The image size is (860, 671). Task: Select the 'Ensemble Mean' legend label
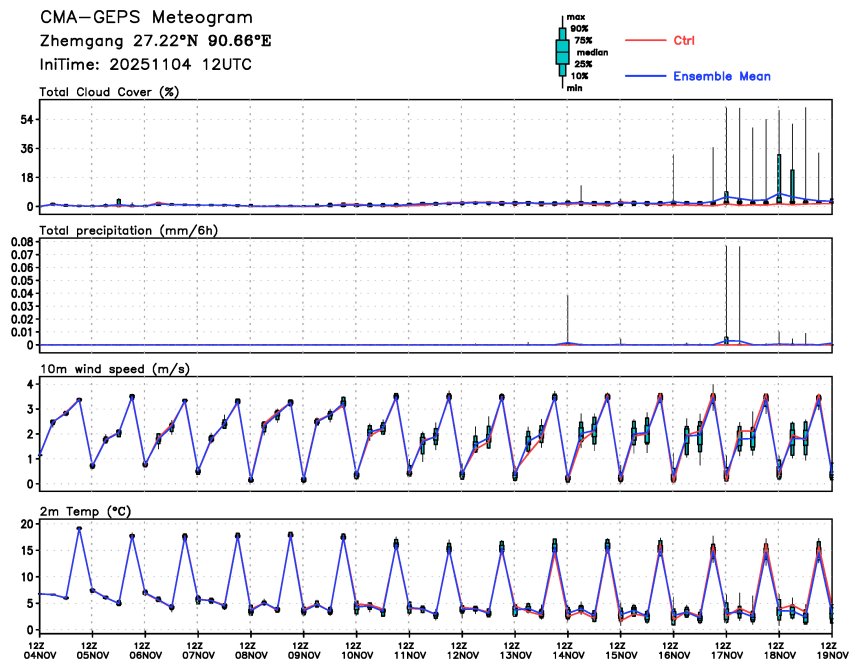click(x=721, y=76)
